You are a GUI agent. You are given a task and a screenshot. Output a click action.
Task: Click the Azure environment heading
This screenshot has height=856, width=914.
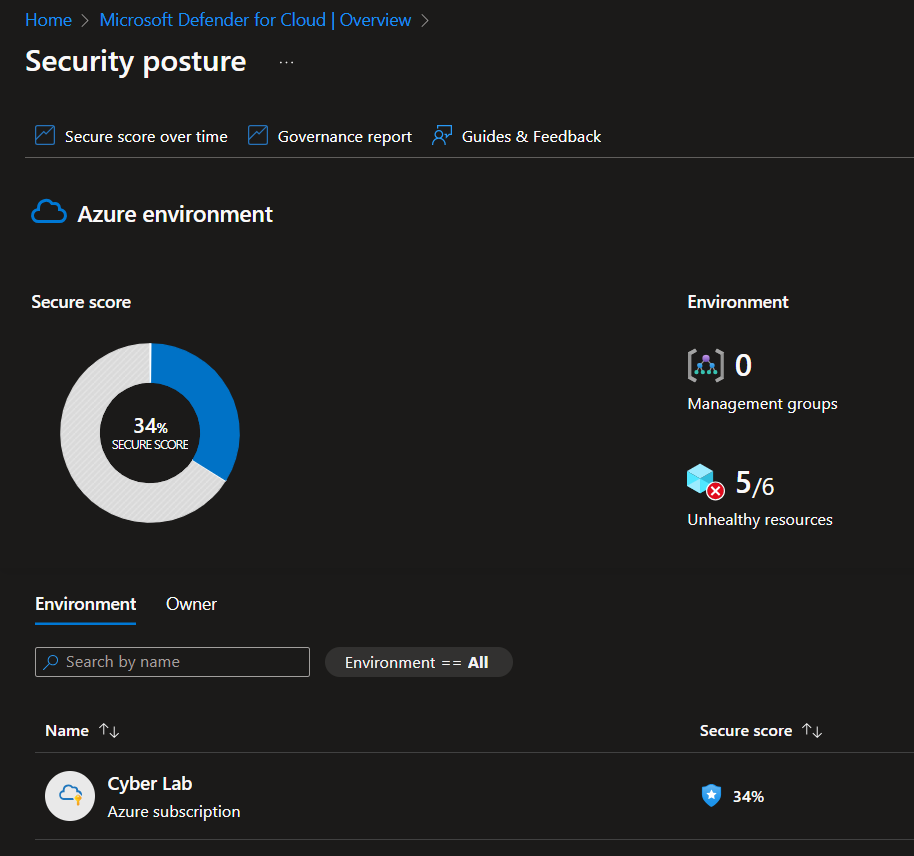click(x=175, y=214)
